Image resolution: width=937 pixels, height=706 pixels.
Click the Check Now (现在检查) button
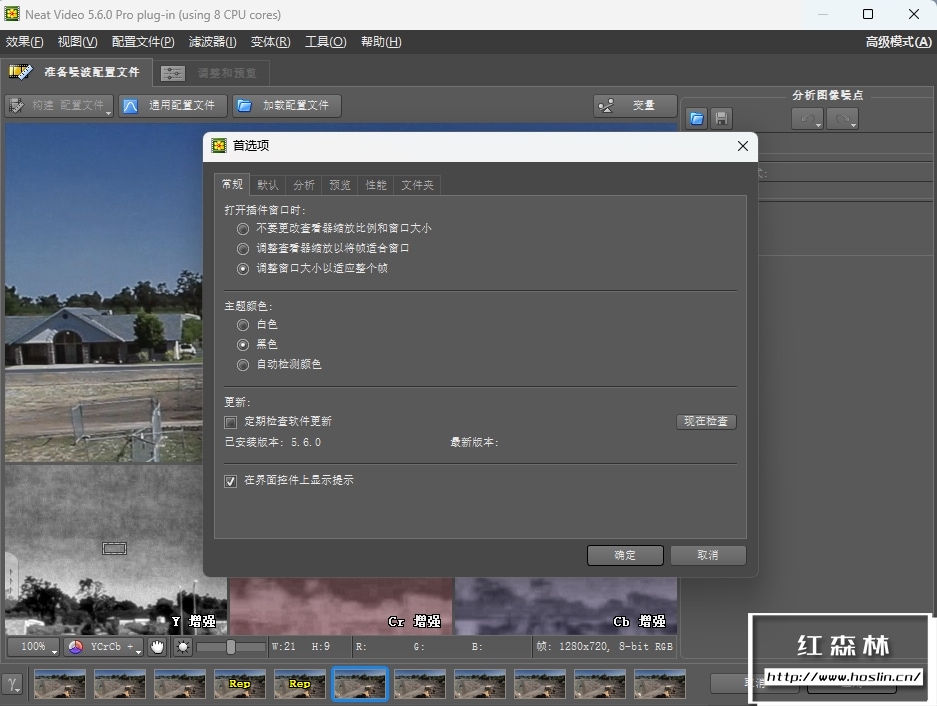[x=706, y=421]
